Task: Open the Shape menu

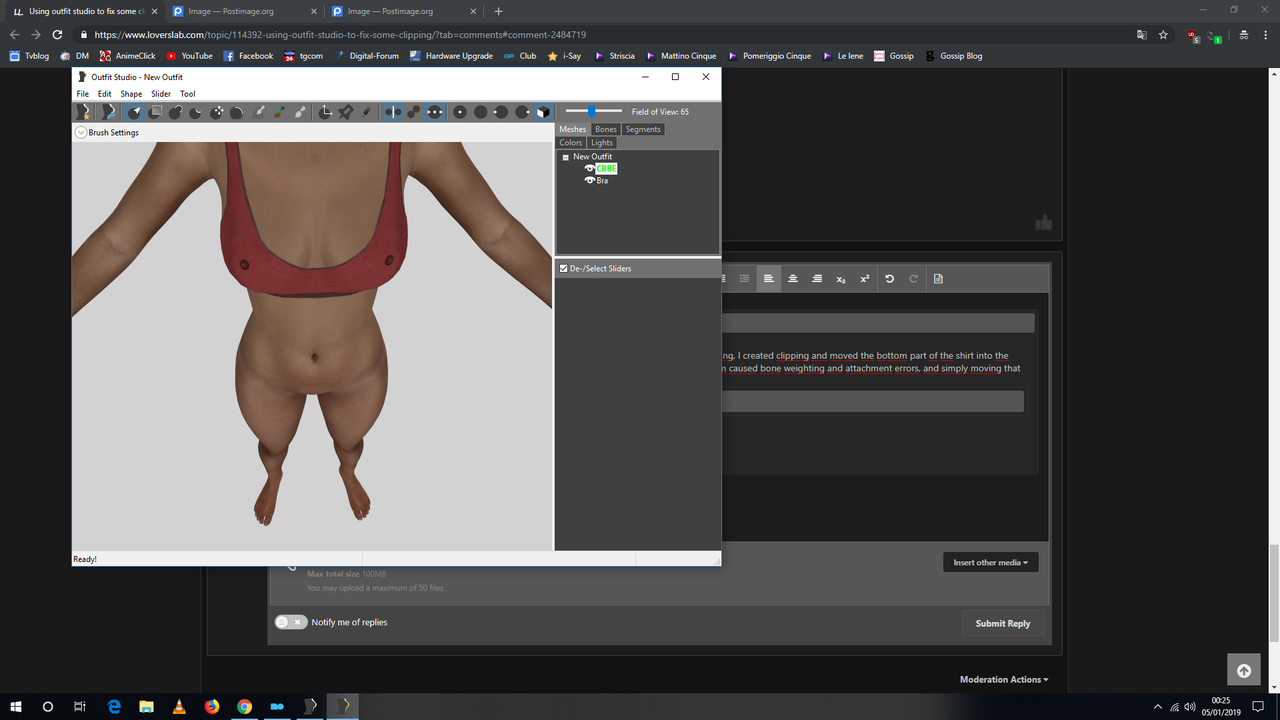Action: point(131,94)
